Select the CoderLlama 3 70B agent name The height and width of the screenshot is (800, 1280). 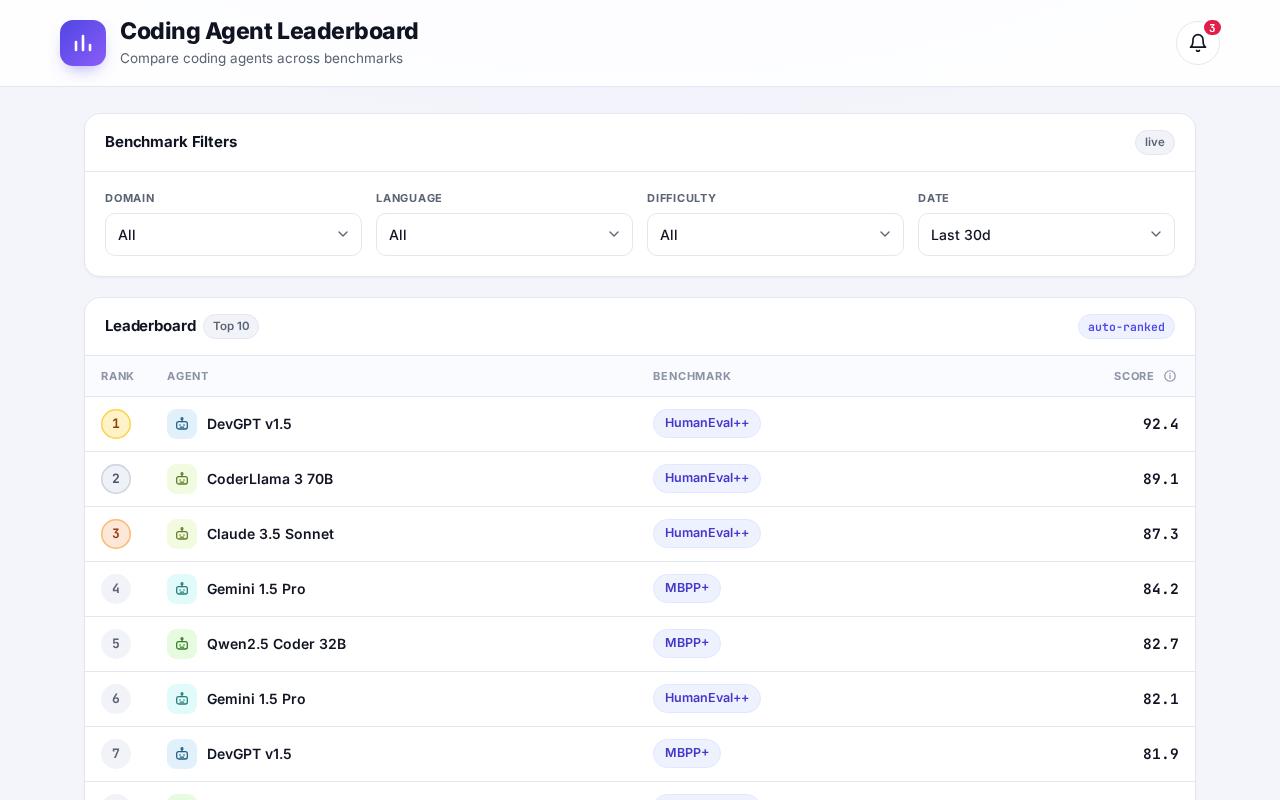pos(270,479)
